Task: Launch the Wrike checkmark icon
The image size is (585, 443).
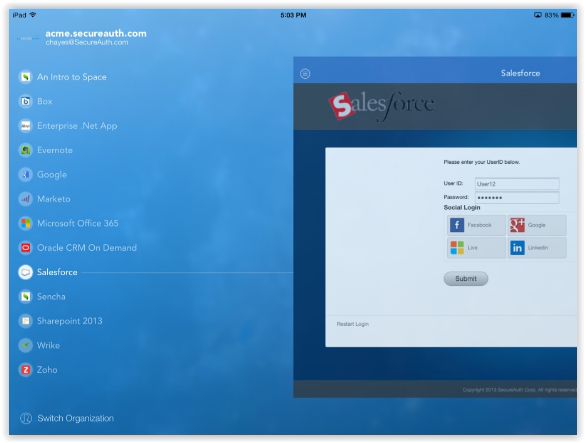Action: pos(25,345)
